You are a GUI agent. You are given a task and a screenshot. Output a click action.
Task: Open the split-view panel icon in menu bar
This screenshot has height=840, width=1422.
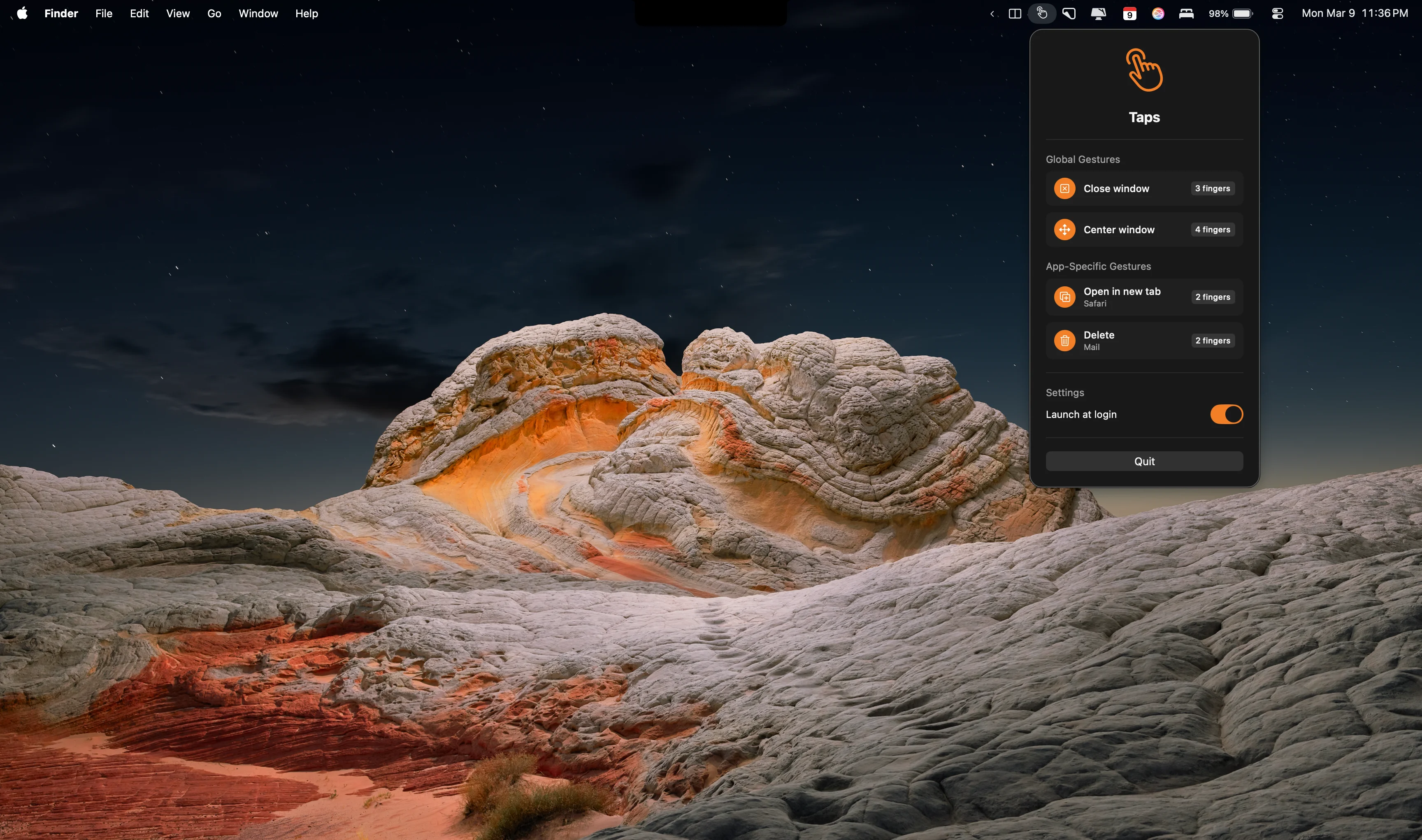1015,14
